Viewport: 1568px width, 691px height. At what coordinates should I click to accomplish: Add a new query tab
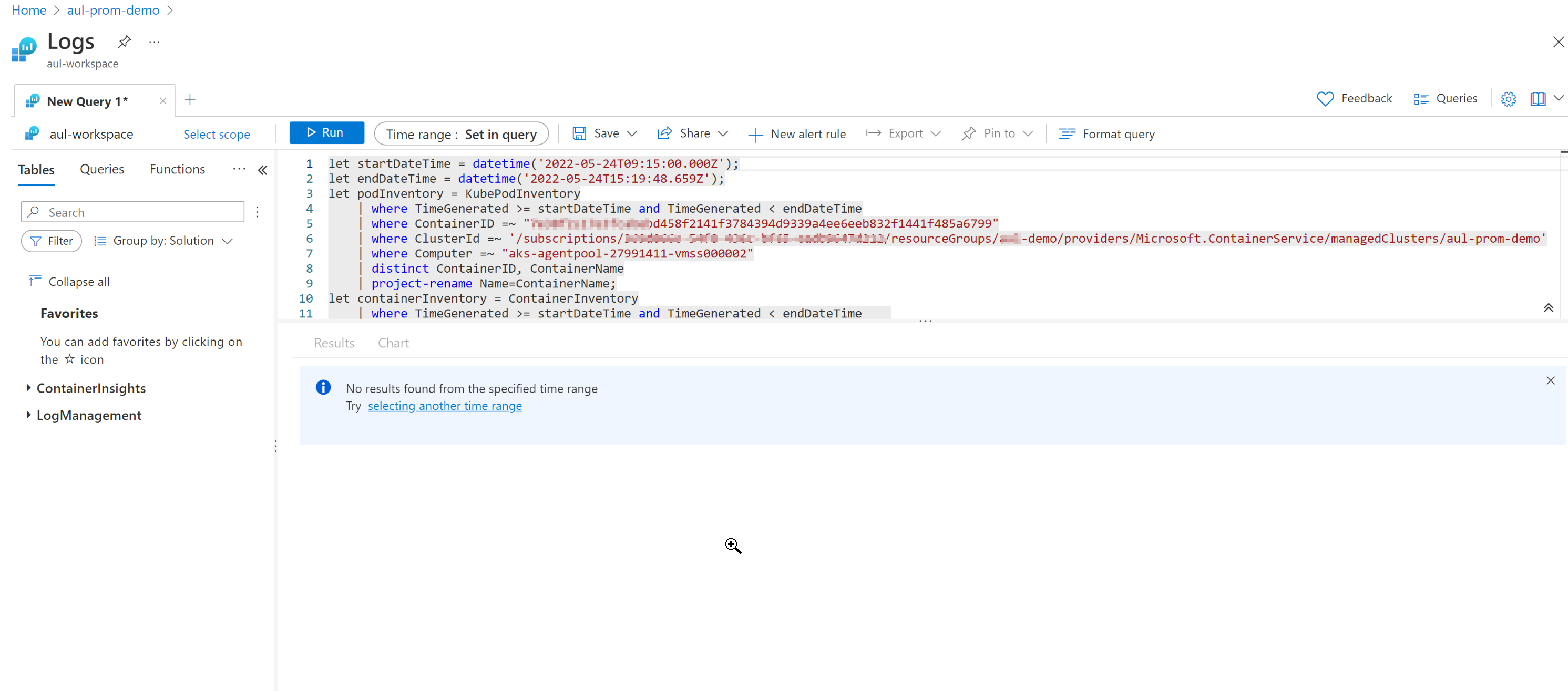(x=190, y=100)
